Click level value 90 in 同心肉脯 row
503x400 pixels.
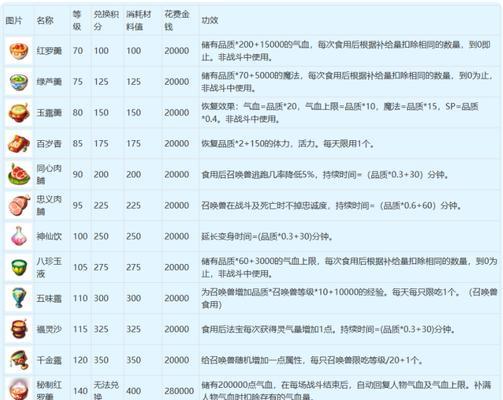coord(78,175)
